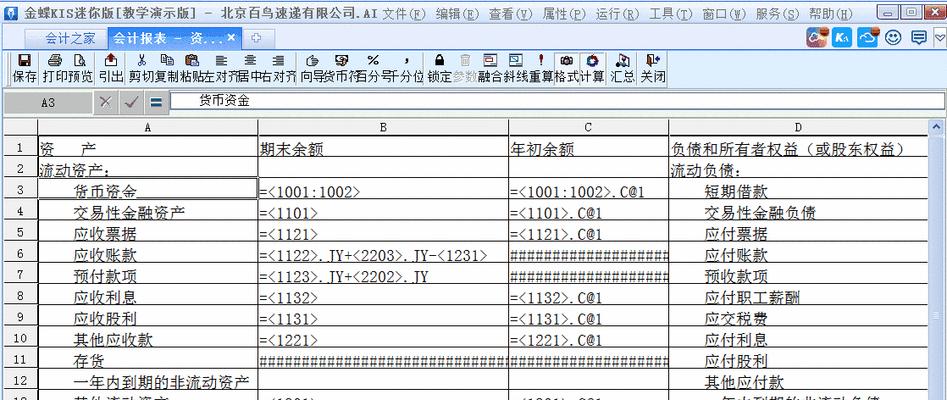Screen dimensions: 947x400
Task: Open the 工具(T) menu
Action: point(670,14)
